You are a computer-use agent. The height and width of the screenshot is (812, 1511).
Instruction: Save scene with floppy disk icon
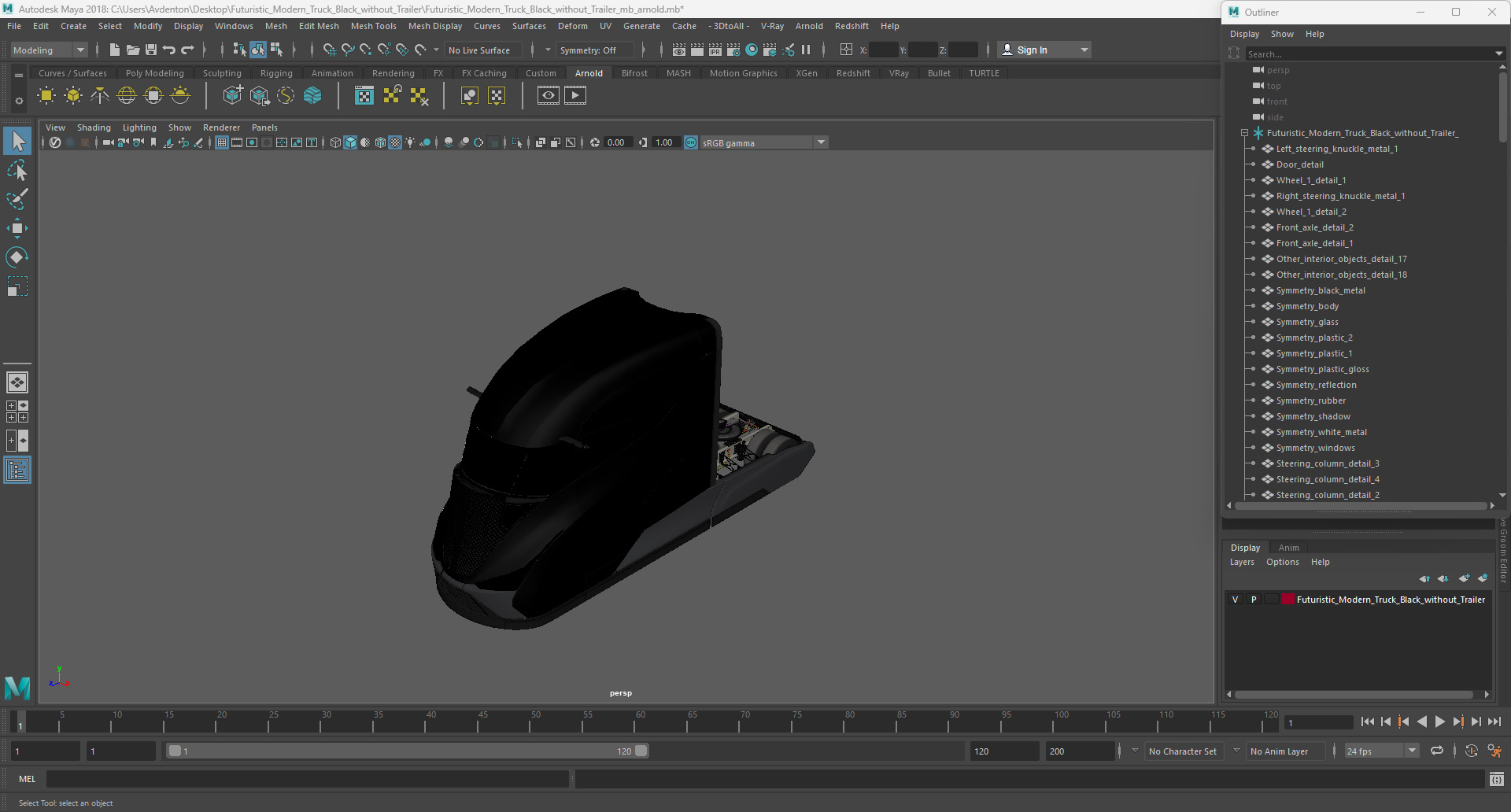(151, 50)
